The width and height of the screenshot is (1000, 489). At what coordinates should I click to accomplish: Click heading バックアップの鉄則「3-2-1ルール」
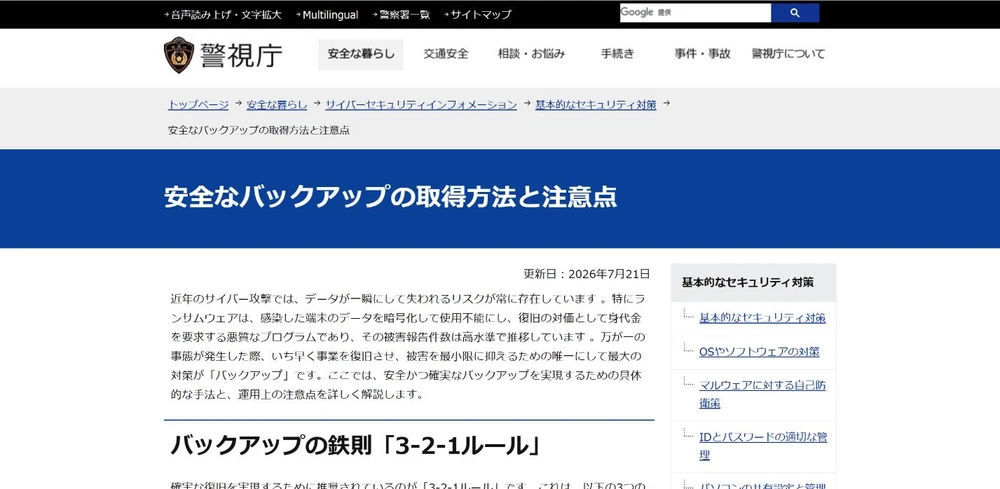(x=356, y=445)
